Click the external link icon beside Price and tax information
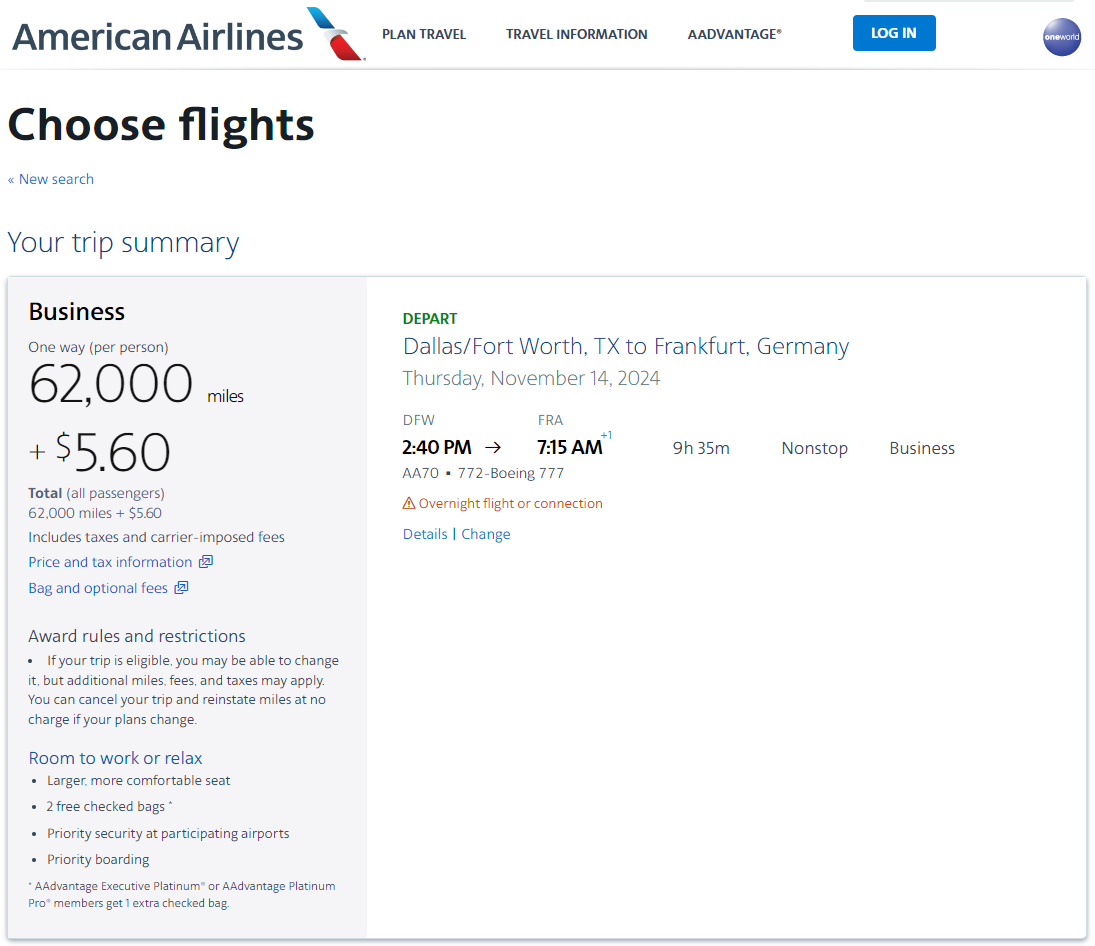1095x946 pixels. point(206,562)
